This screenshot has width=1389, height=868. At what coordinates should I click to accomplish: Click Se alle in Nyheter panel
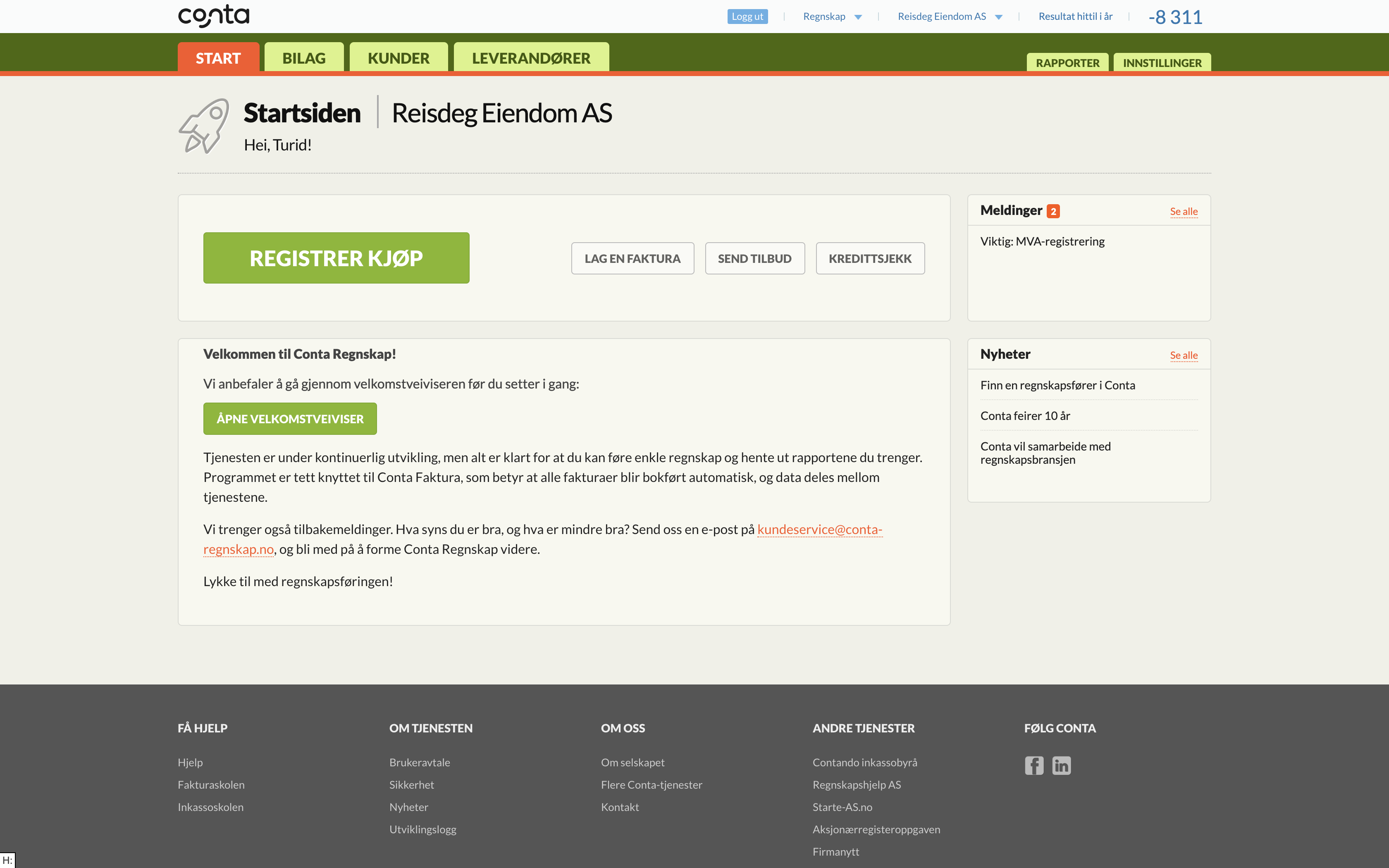(x=1184, y=355)
